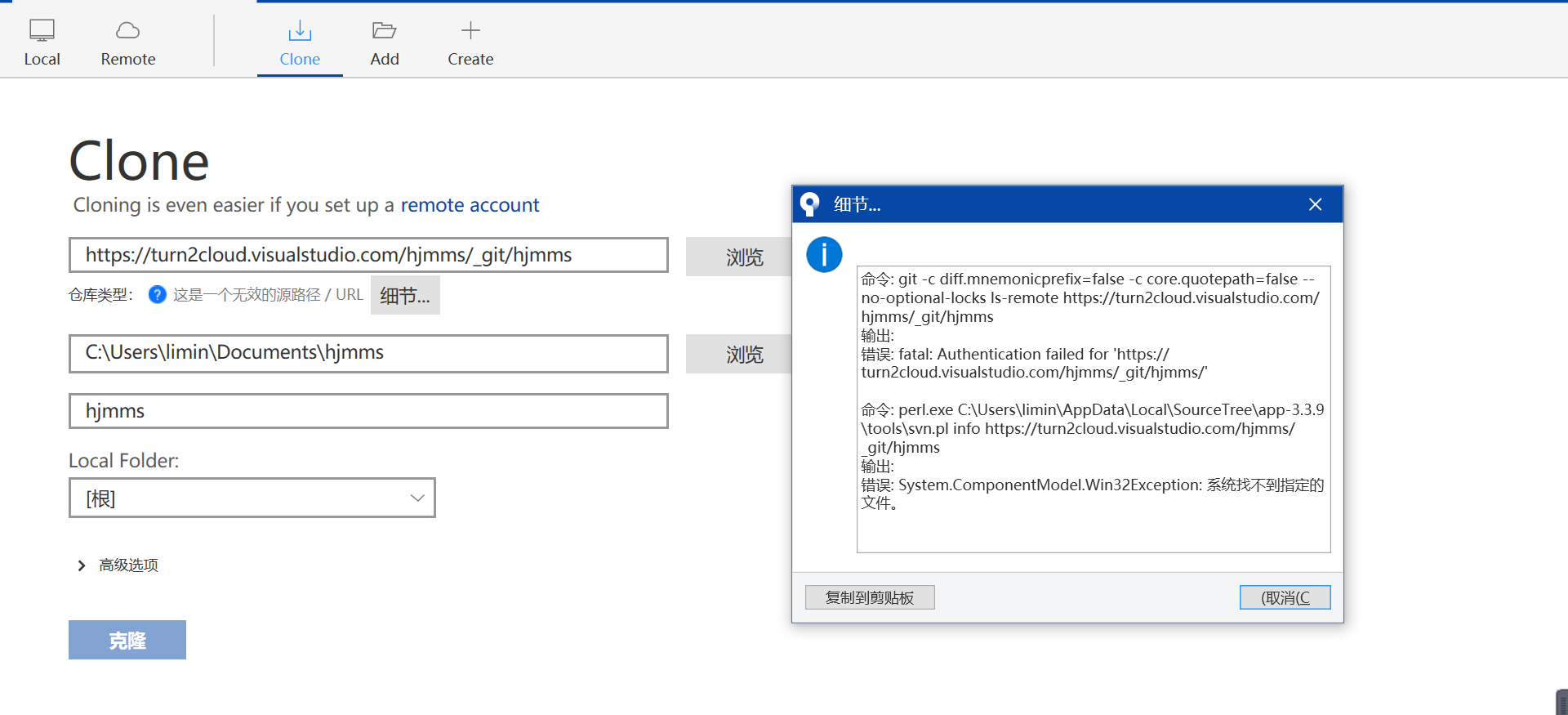
Task: Open the Remote cloud icon
Action: [128, 30]
